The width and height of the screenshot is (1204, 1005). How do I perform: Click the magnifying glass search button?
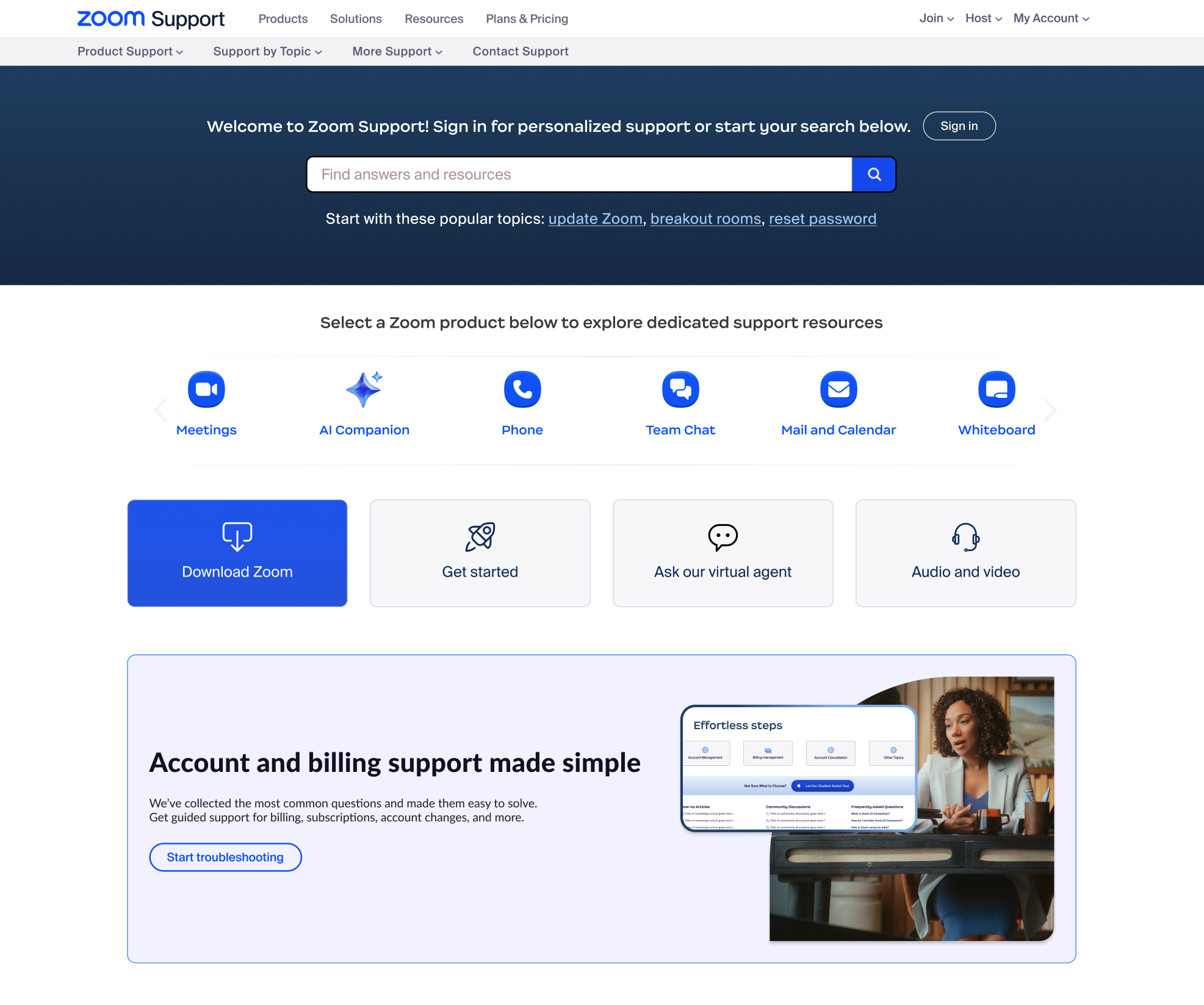tap(874, 175)
